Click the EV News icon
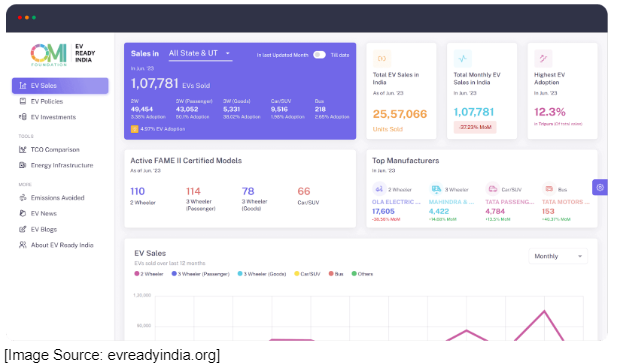623x364 pixels. [x=23, y=213]
